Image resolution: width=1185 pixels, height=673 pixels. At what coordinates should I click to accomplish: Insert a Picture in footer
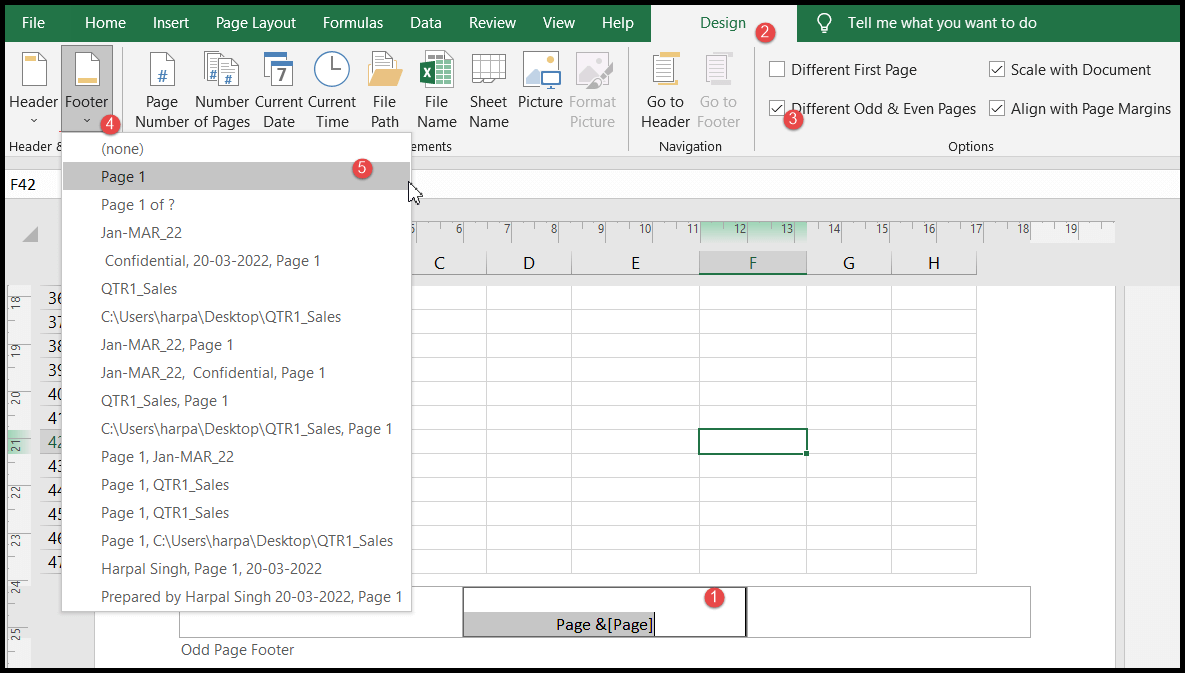540,90
